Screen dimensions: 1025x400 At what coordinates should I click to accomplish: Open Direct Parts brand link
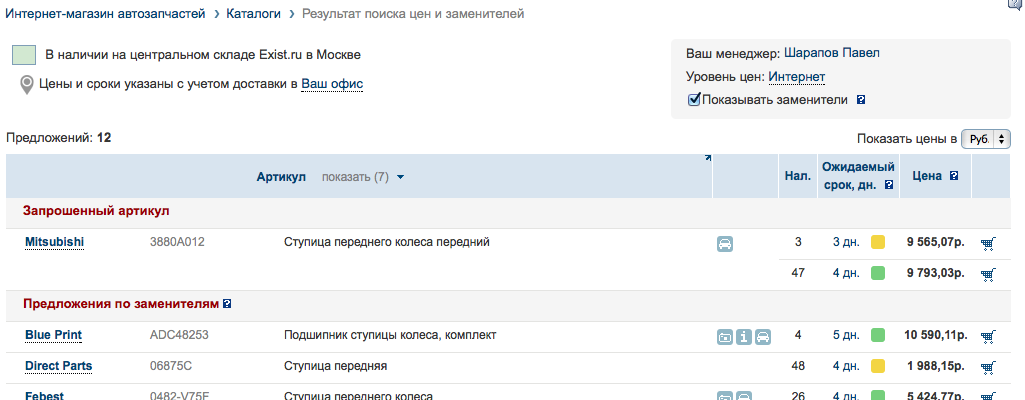tap(58, 367)
